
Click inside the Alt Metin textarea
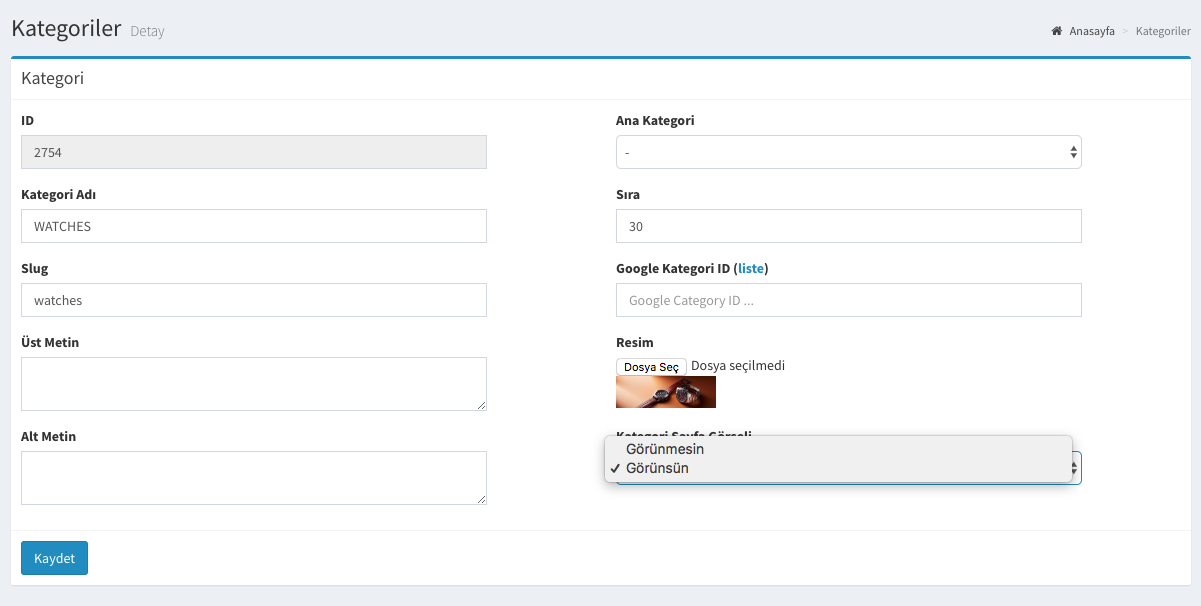[x=254, y=478]
